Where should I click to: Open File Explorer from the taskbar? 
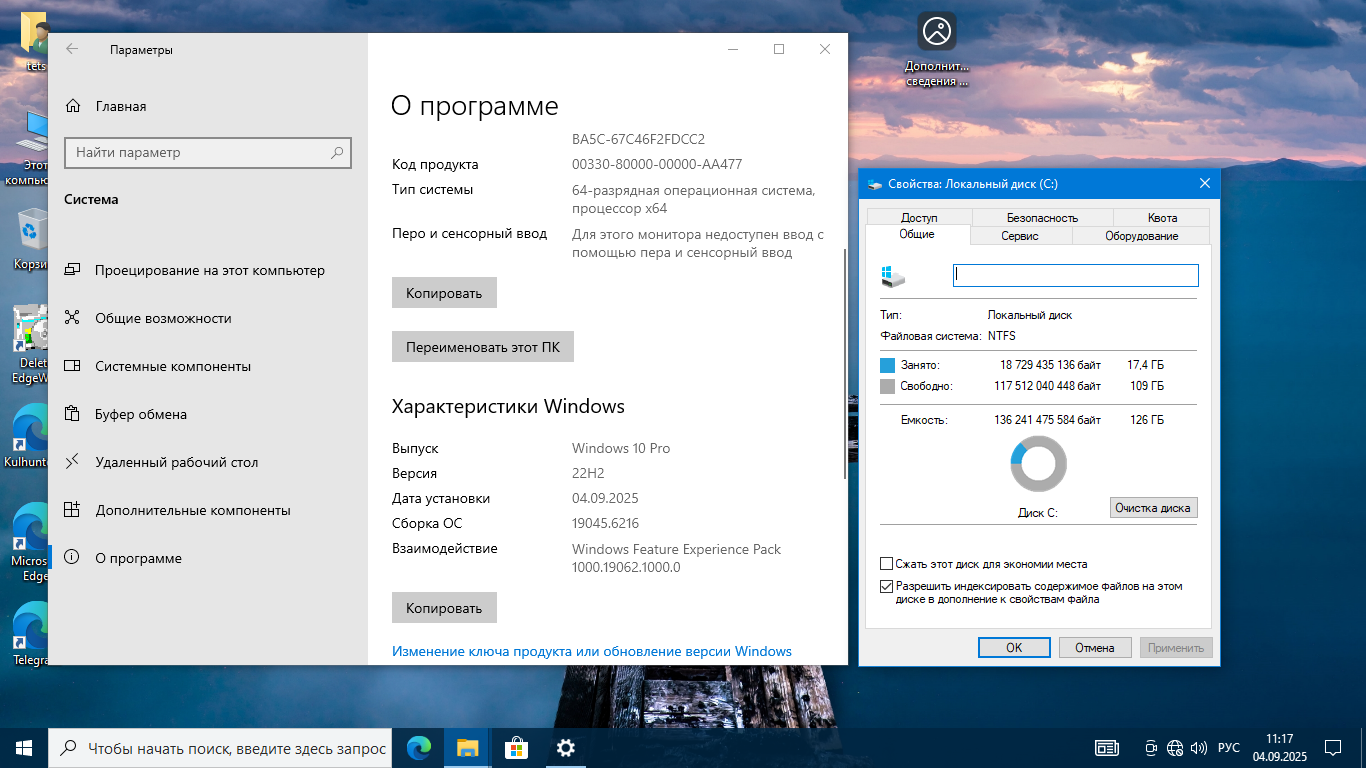point(467,747)
